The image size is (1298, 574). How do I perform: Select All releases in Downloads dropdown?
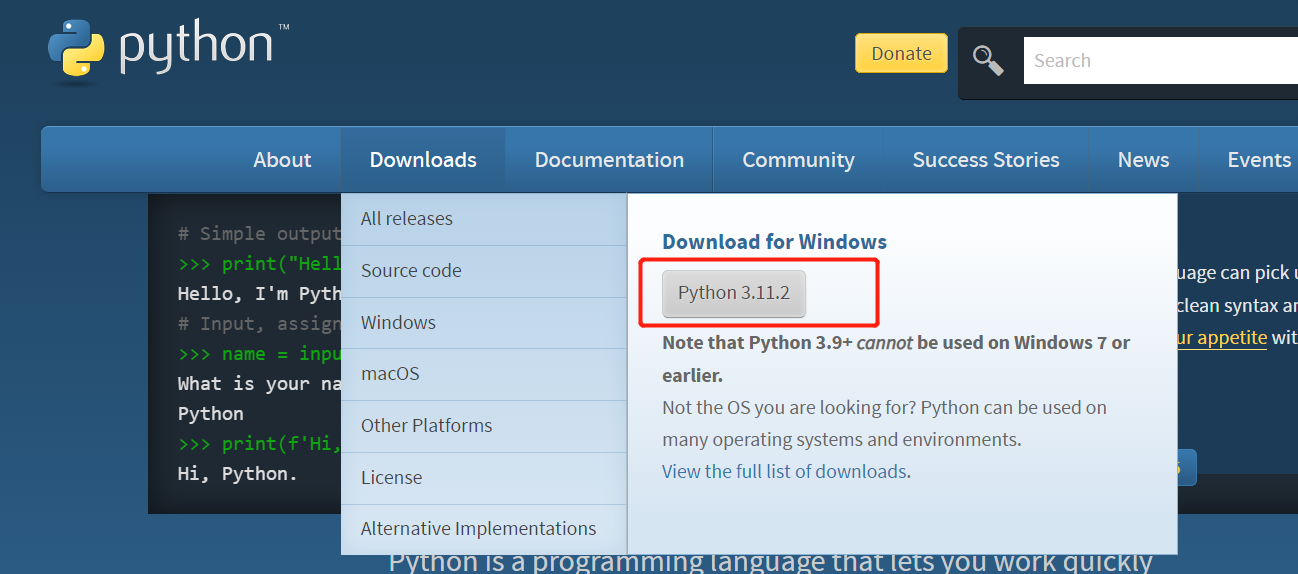coord(484,219)
